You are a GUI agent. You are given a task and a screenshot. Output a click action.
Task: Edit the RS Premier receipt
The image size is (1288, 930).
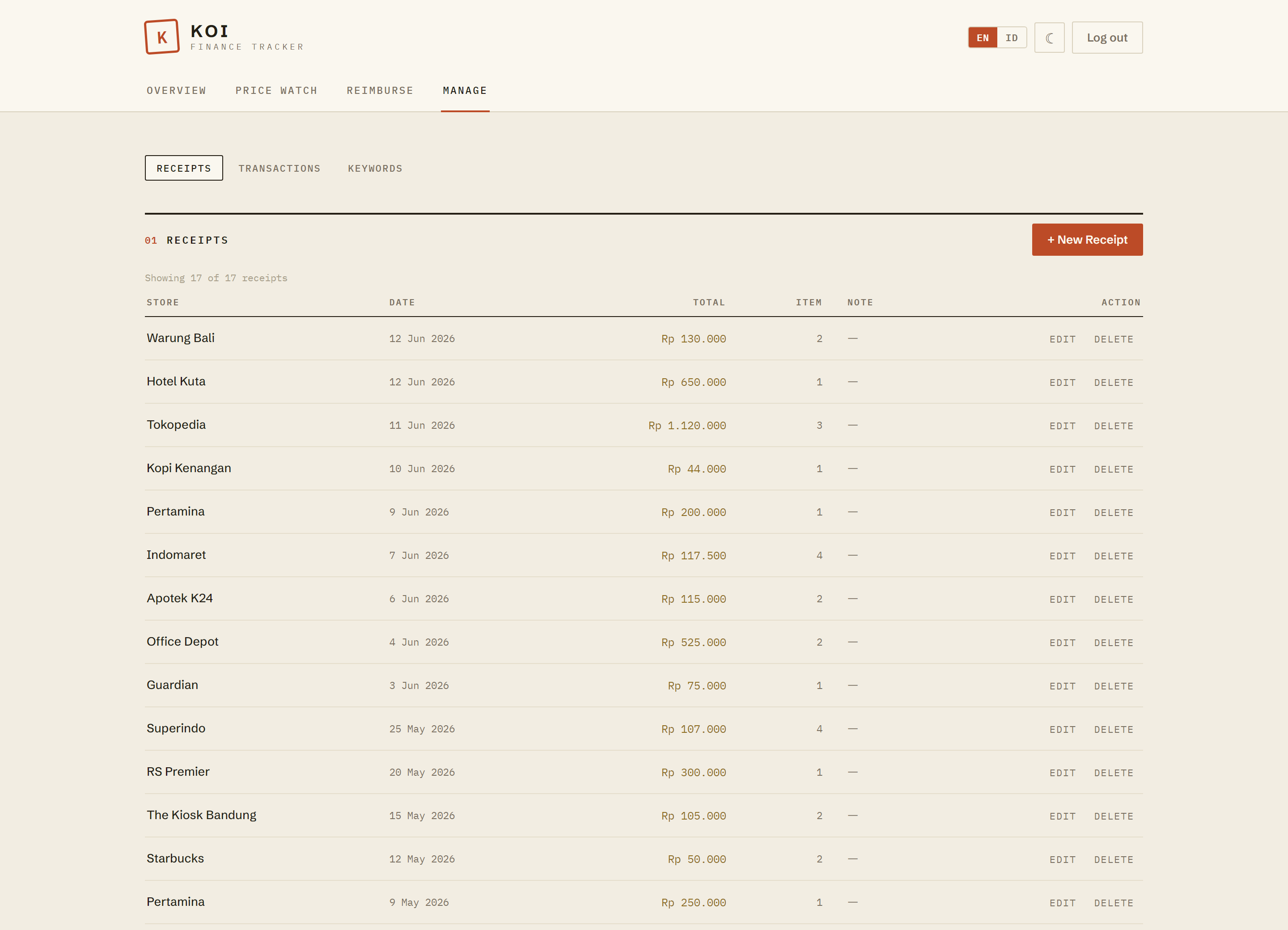1063,773
